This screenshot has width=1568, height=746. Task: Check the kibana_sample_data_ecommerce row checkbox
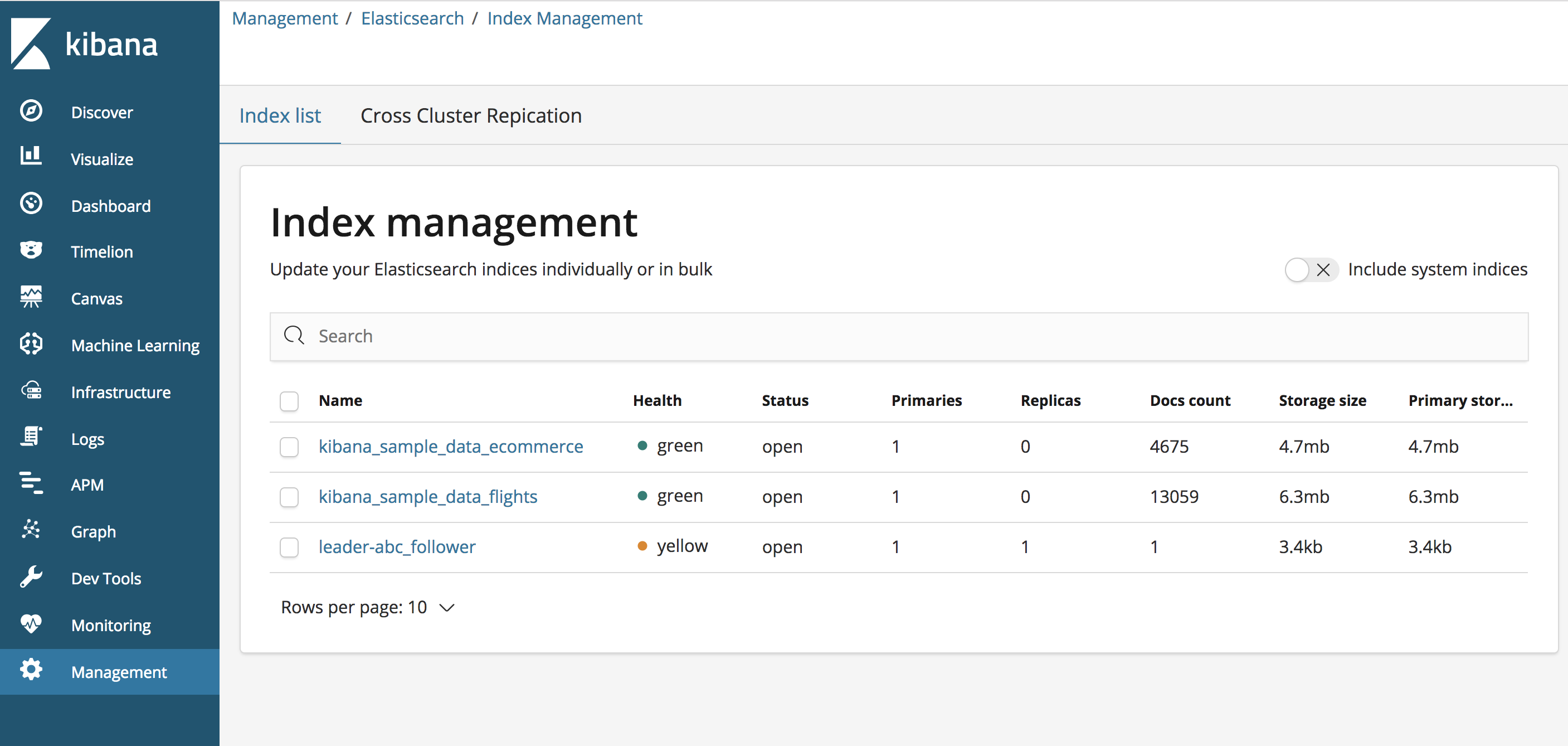(x=289, y=447)
